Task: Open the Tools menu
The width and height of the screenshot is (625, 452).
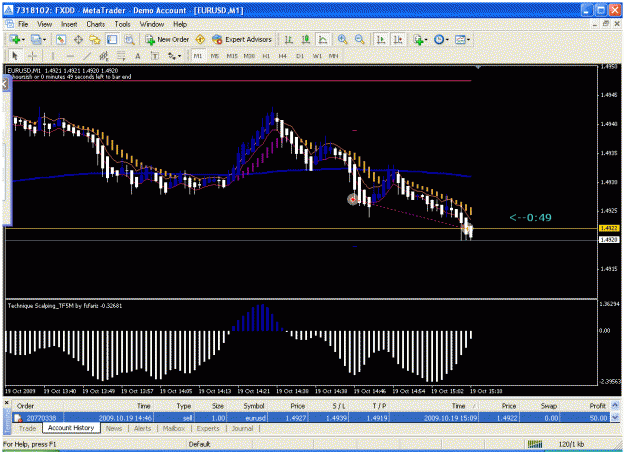Action: [122, 24]
